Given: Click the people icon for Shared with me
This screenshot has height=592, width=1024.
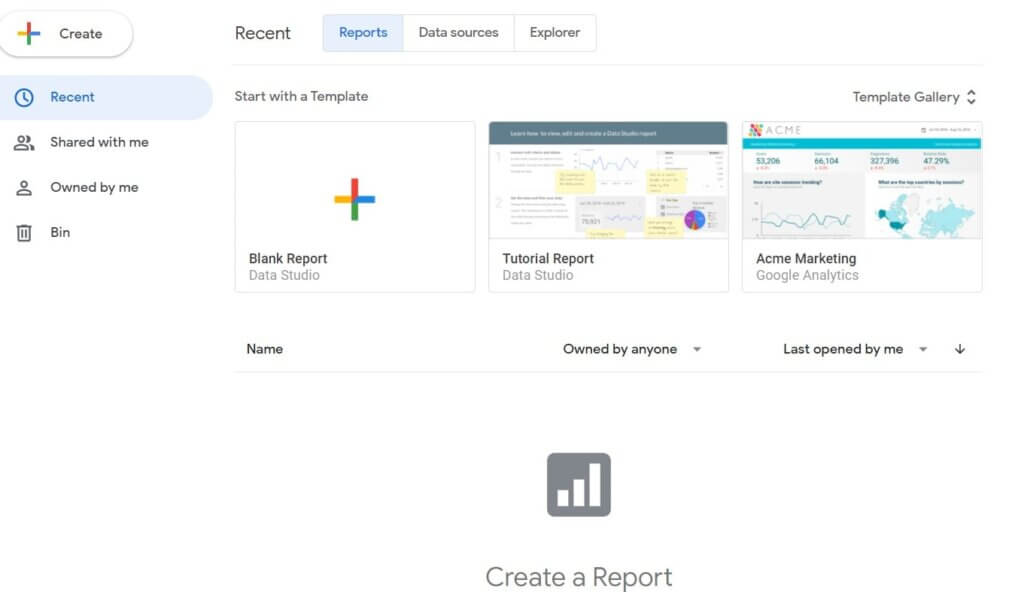Looking at the screenshot, I should click(x=24, y=142).
